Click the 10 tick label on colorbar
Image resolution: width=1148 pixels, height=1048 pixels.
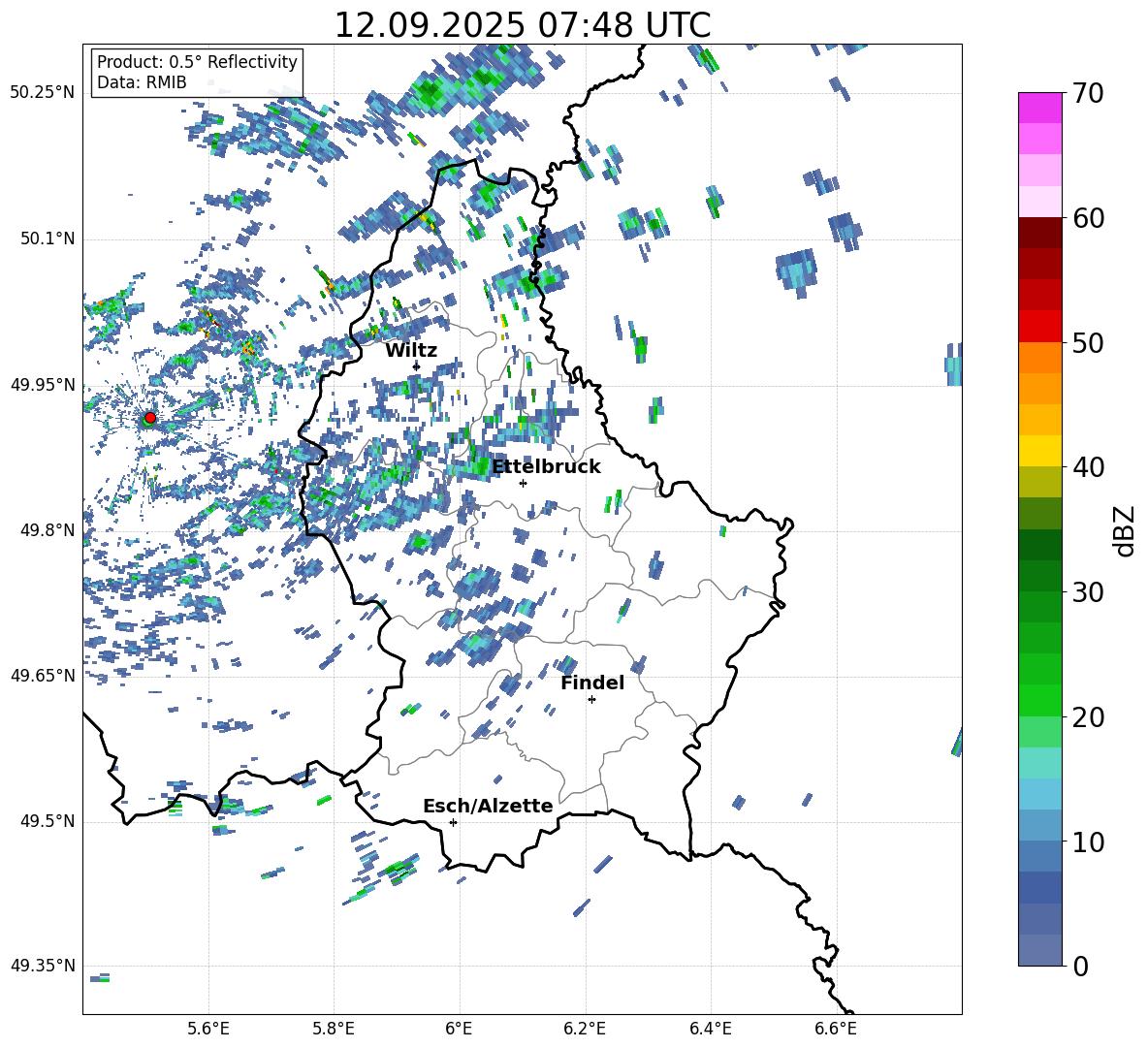[x=1088, y=842]
